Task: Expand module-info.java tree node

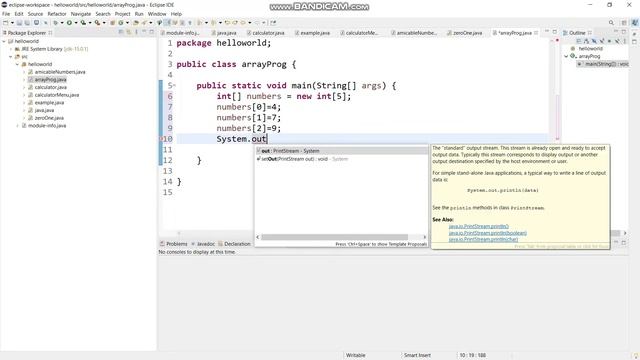Action: point(18,126)
